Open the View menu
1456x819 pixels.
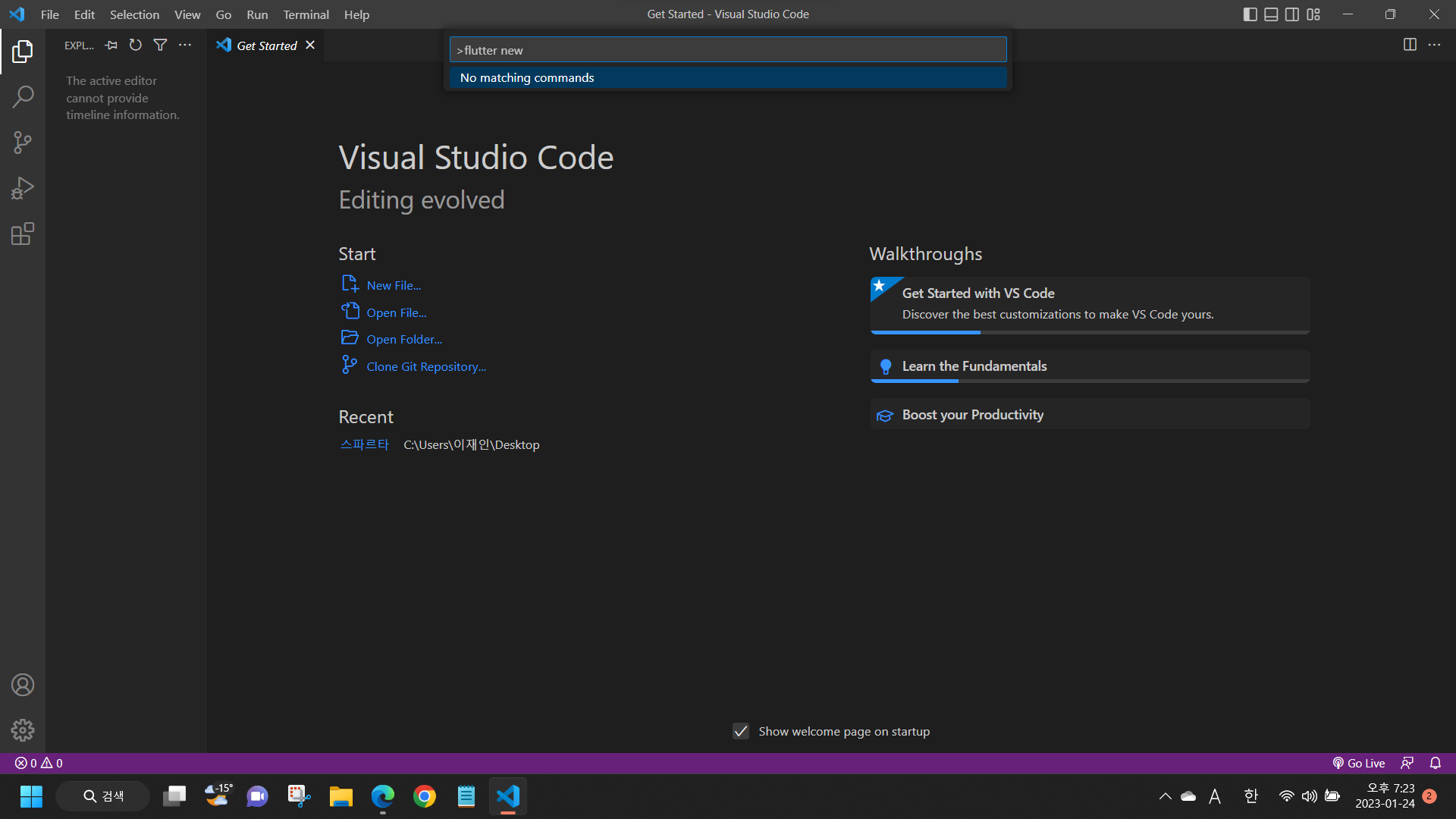coord(187,14)
